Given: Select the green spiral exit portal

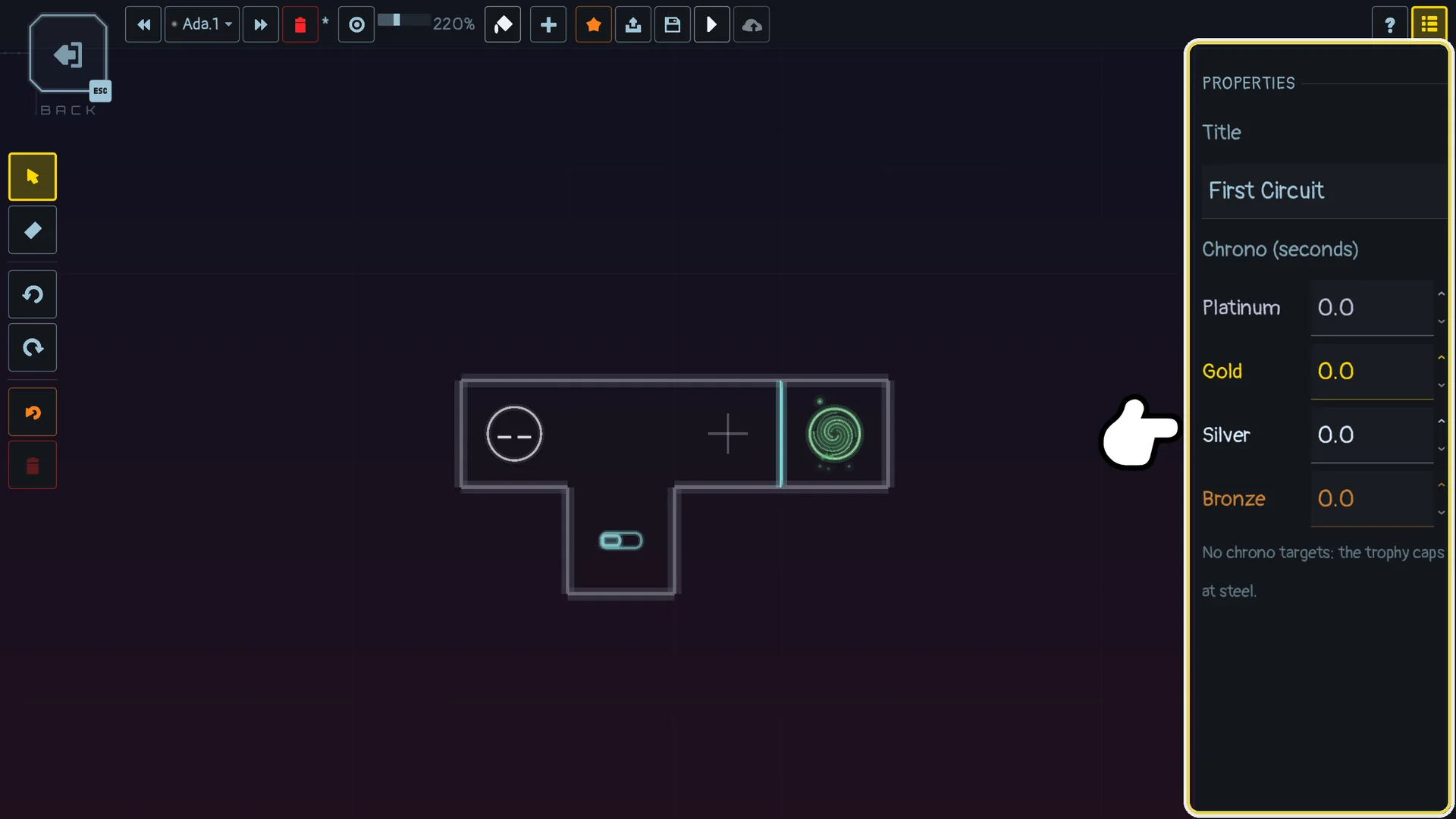Looking at the screenshot, I should click(834, 434).
